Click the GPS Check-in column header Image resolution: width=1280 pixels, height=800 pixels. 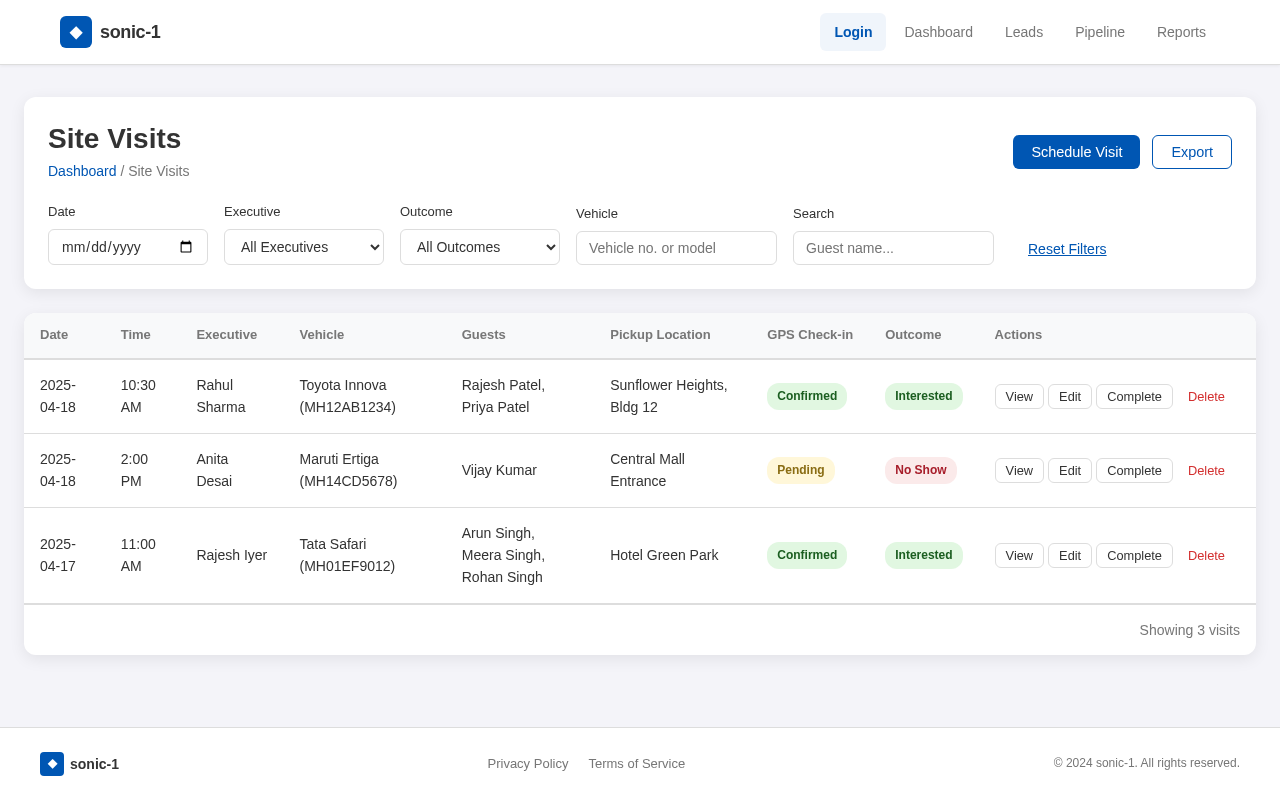[810, 335]
